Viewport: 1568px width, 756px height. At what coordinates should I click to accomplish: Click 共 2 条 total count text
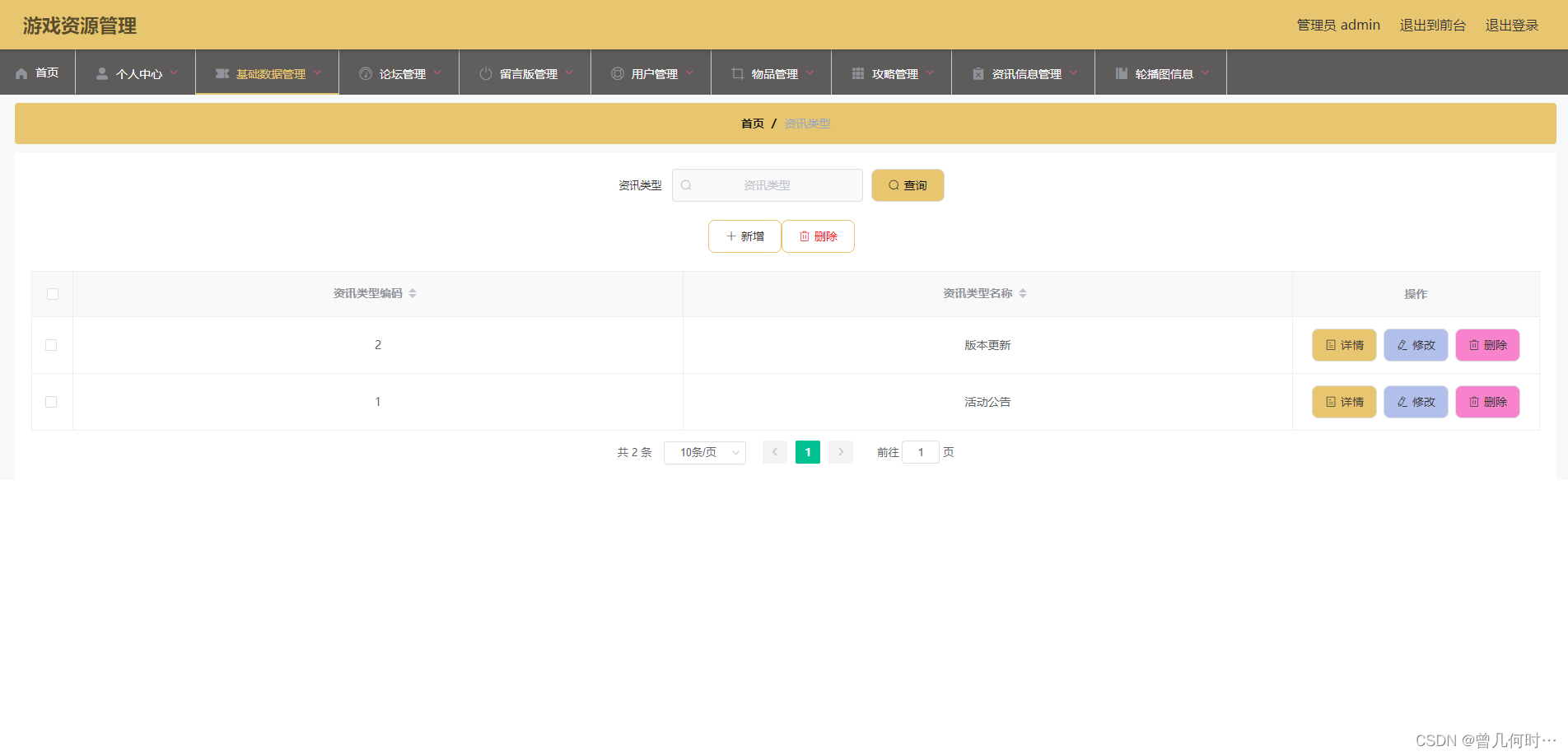634,452
